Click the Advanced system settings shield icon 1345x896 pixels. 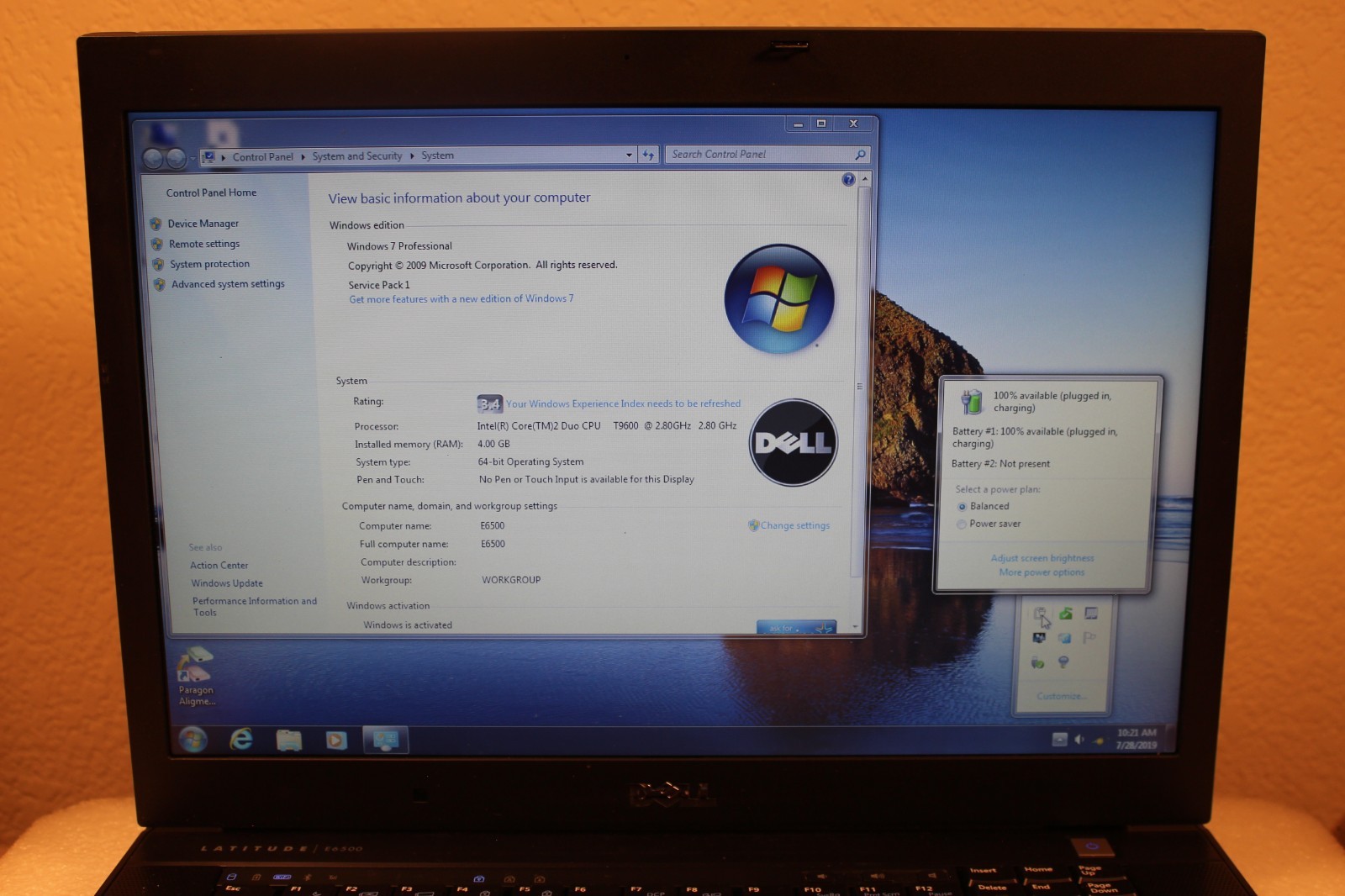159,284
